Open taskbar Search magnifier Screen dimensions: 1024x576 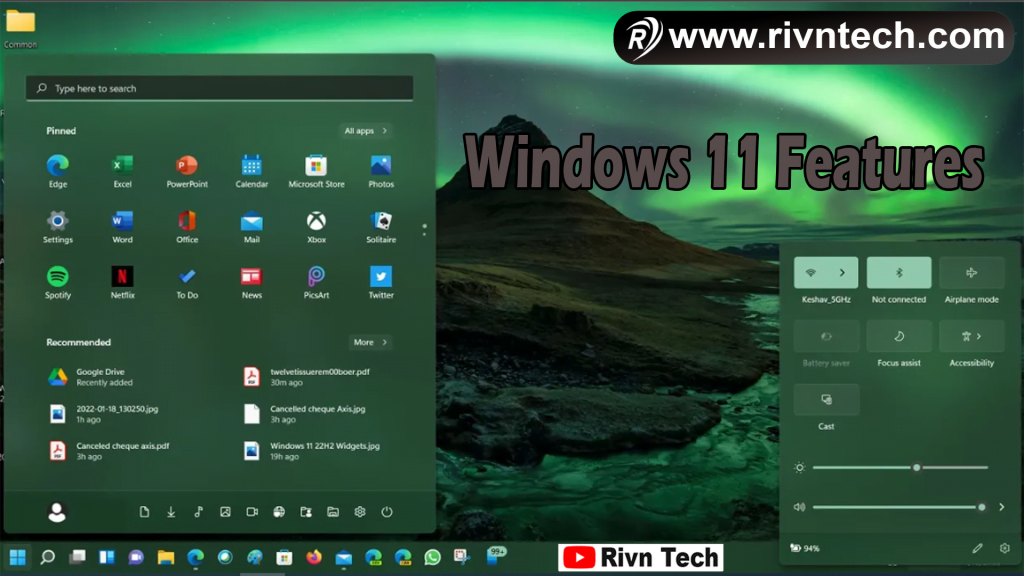point(47,557)
